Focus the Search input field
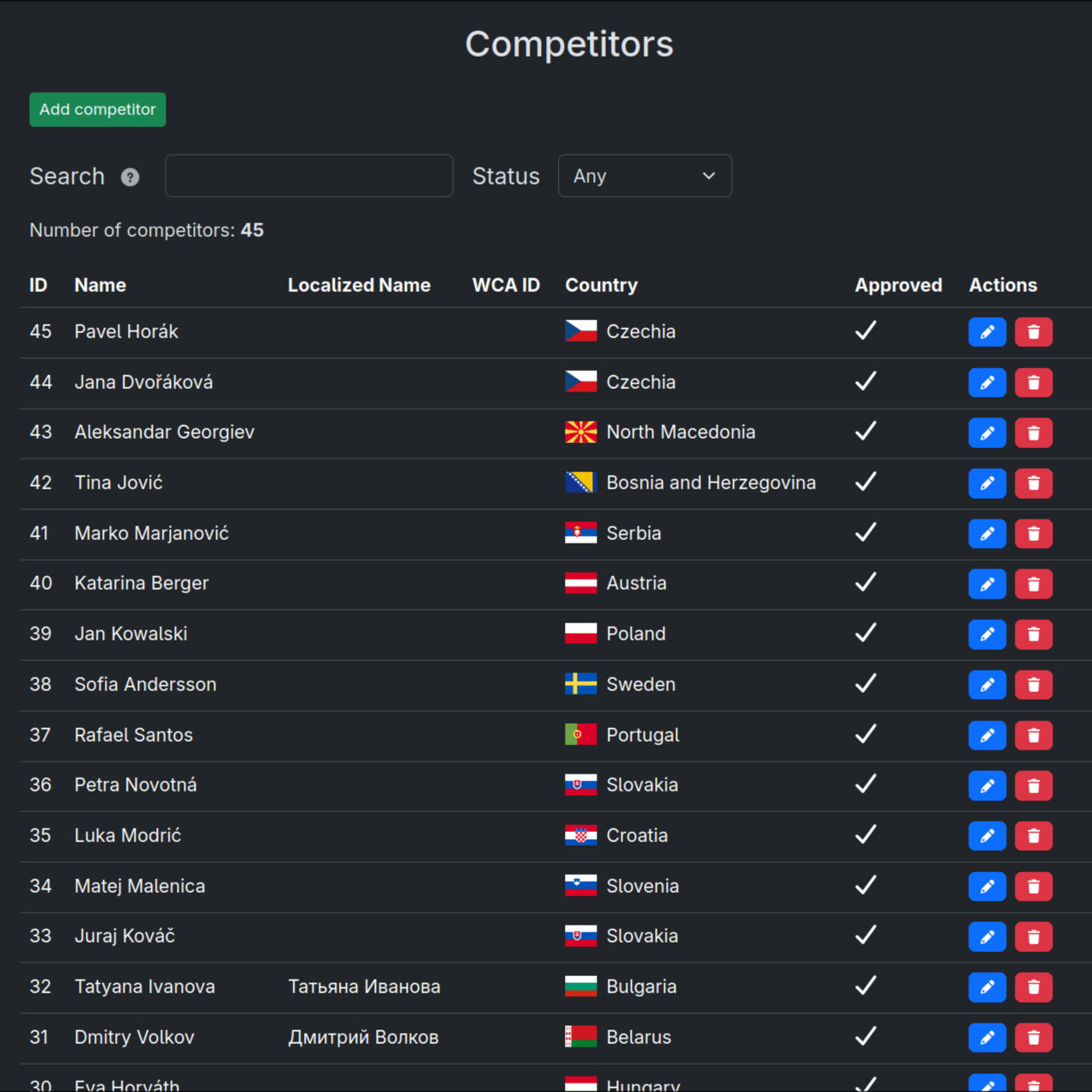The height and width of the screenshot is (1092, 1092). pyautogui.click(x=308, y=176)
